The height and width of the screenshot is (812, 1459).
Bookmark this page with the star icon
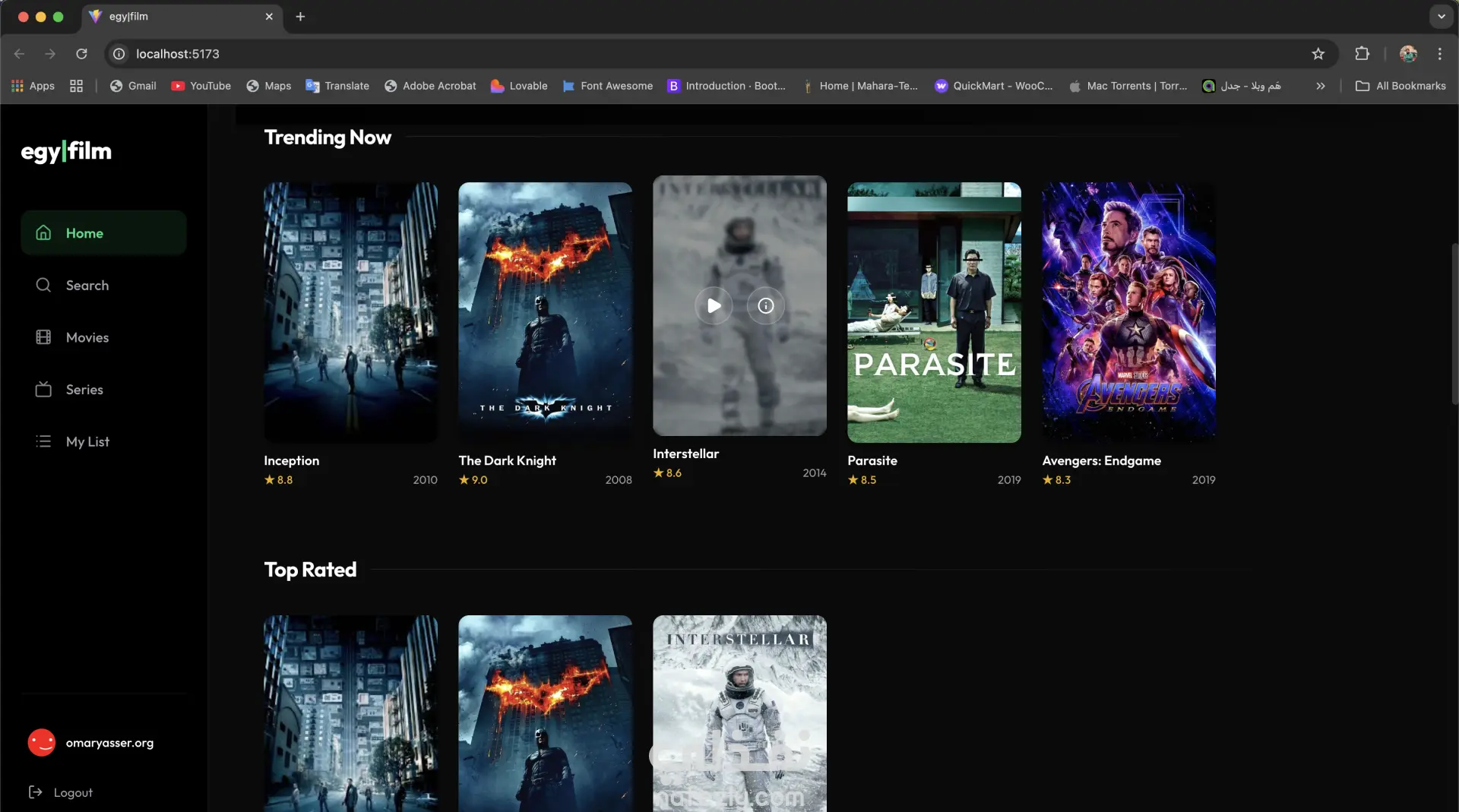click(x=1318, y=54)
